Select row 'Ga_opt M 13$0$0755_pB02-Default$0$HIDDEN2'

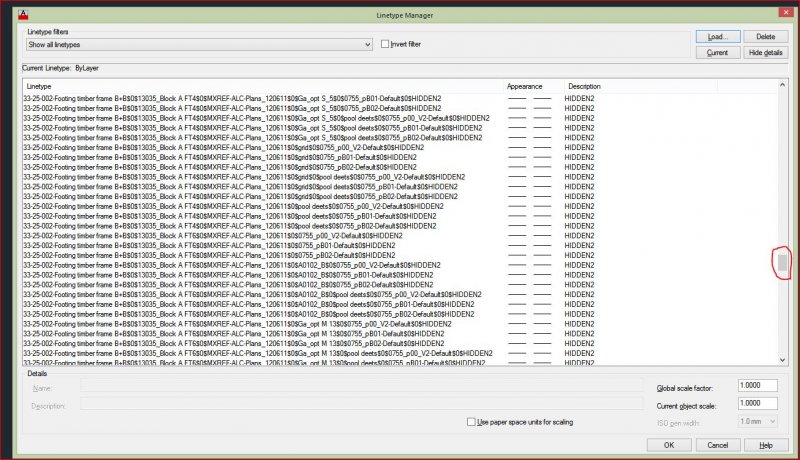coord(401,343)
